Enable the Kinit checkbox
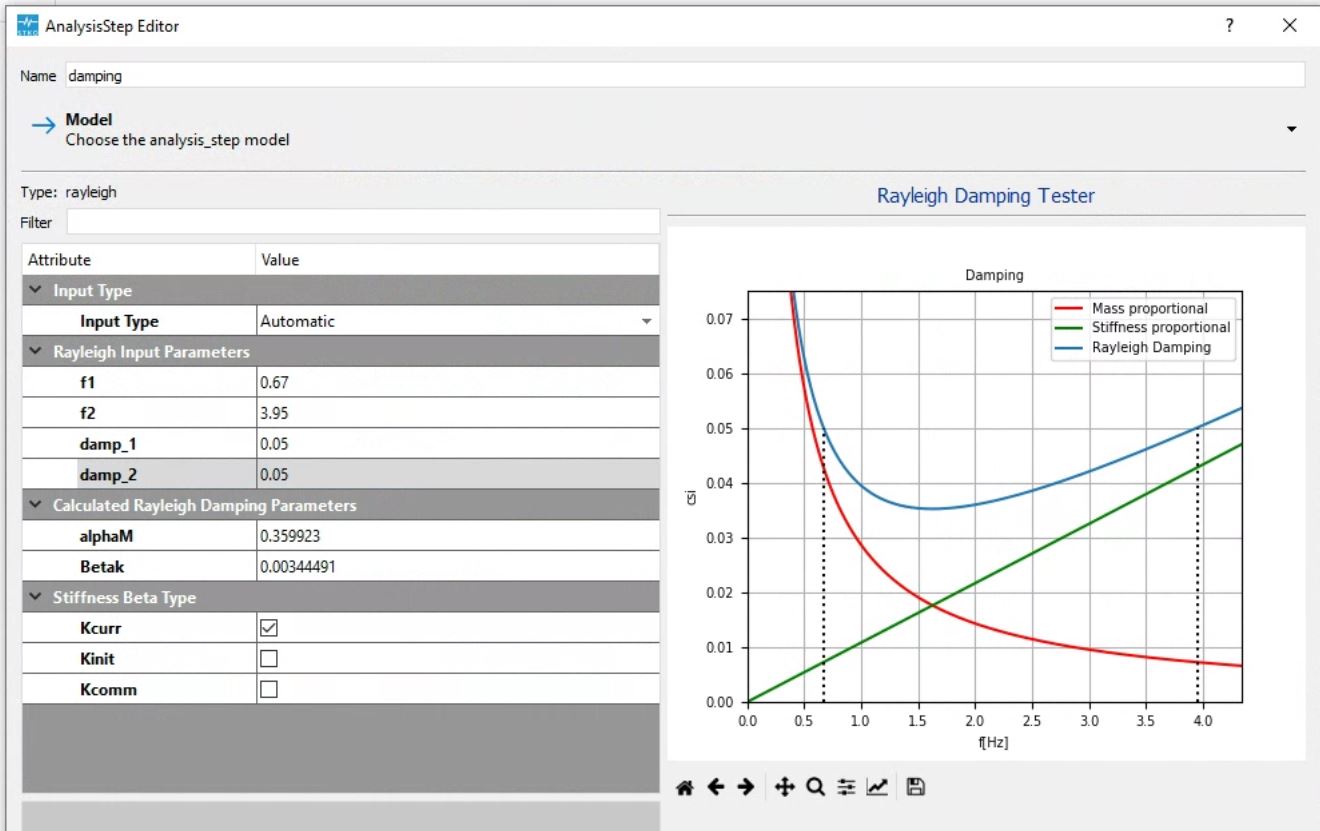The height and width of the screenshot is (831, 1320). point(268,659)
